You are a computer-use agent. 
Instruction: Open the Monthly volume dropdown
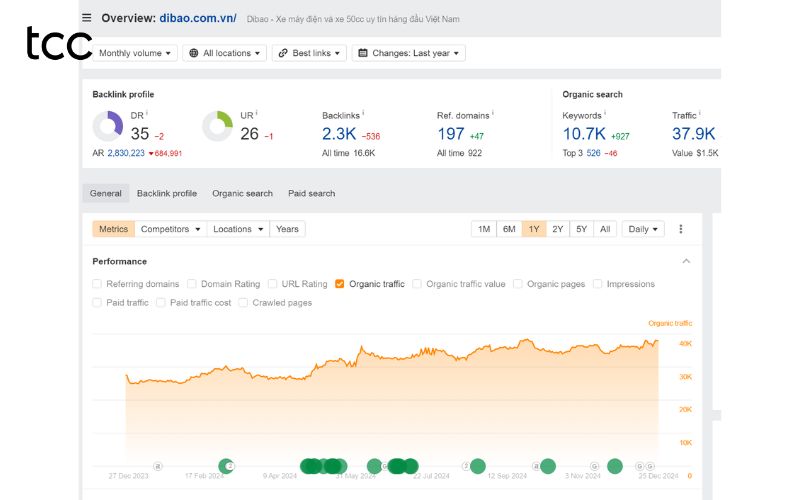(x=136, y=53)
